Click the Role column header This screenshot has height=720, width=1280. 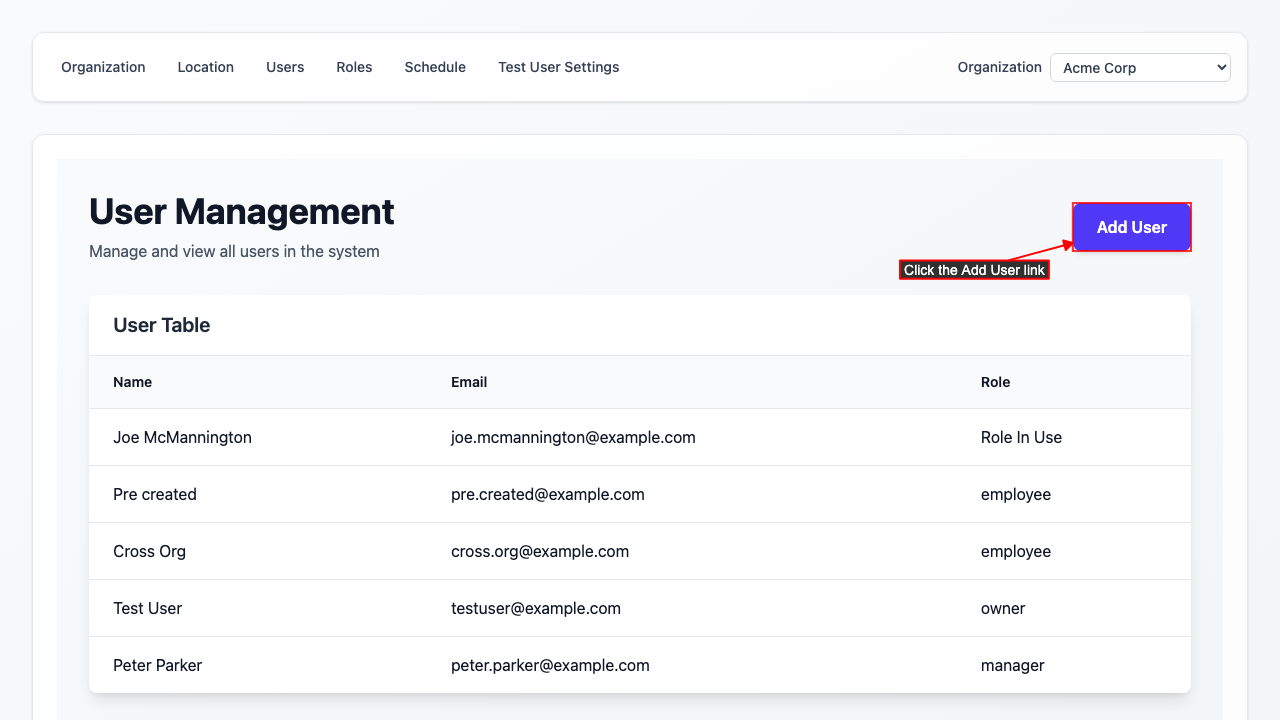click(x=995, y=382)
